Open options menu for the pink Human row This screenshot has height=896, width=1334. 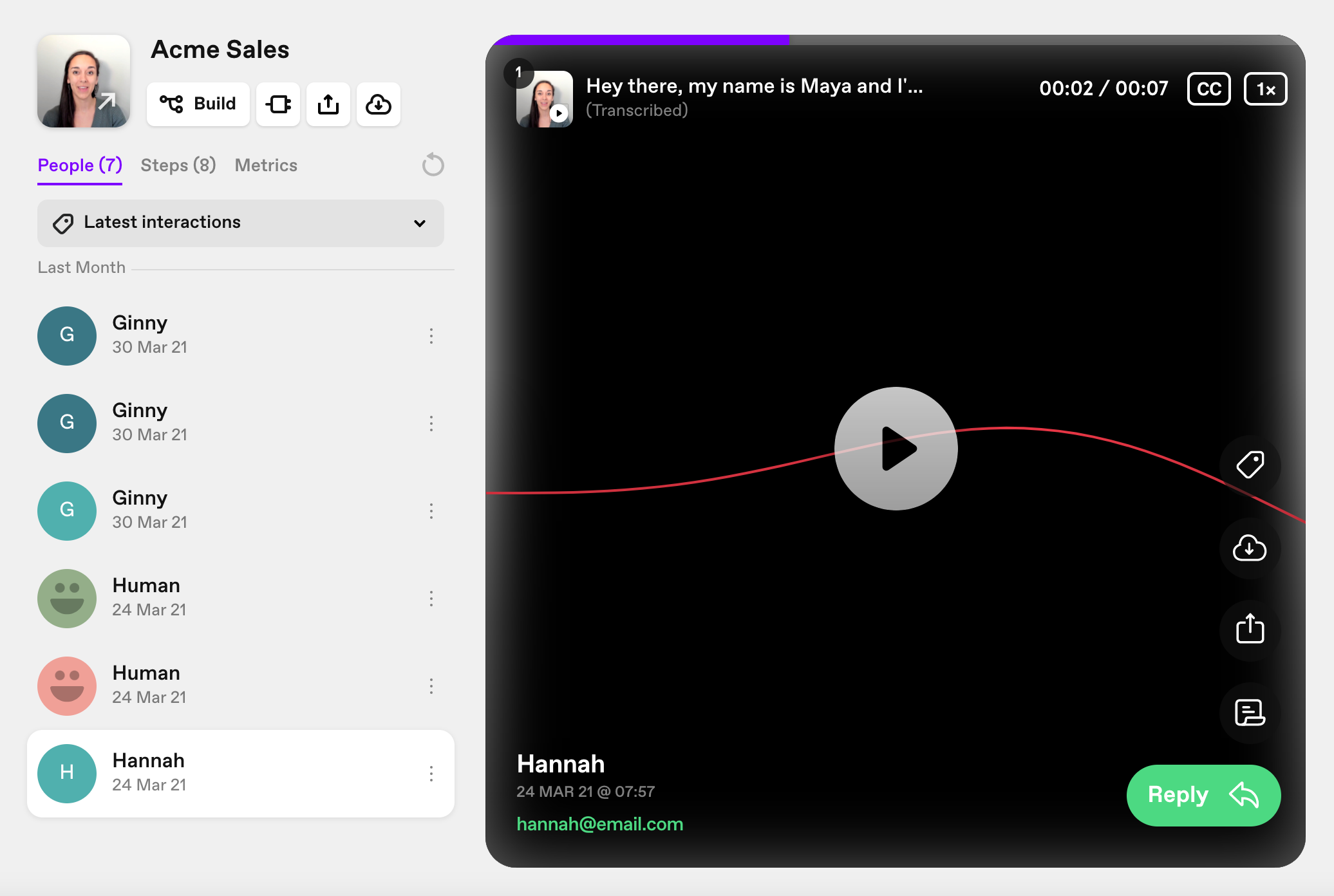coord(431,686)
